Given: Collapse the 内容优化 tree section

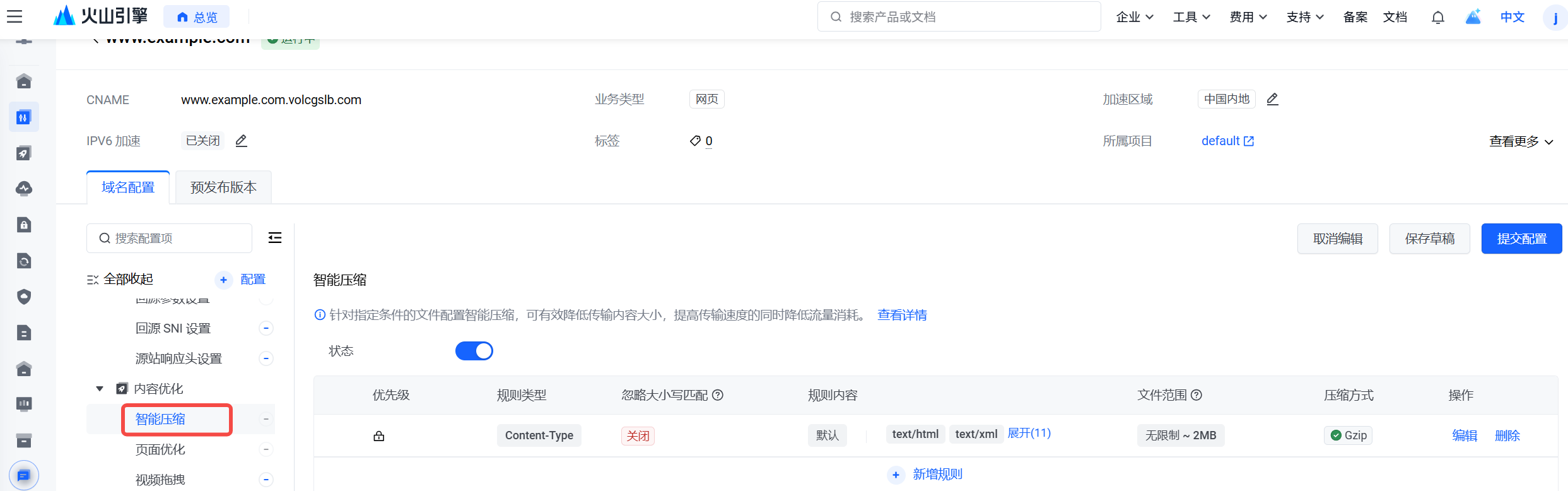Looking at the screenshot, I should click(100, 389).
